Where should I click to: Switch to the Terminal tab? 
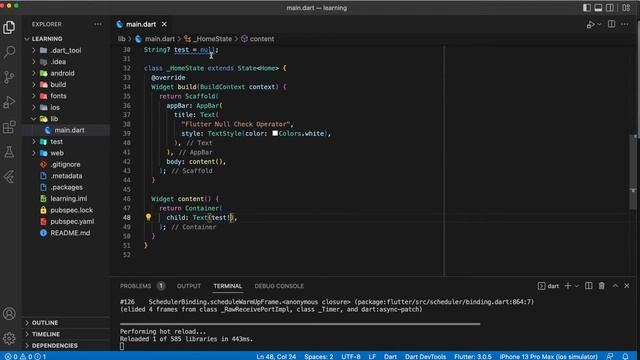tap(228, 286)
